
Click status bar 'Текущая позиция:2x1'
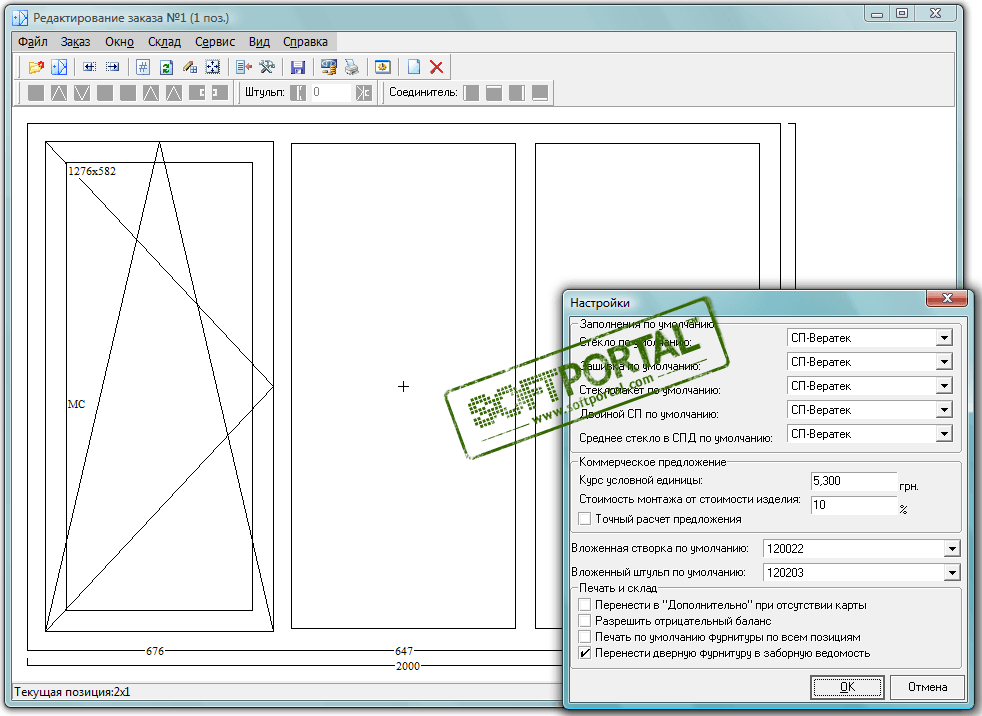point(72,692)
